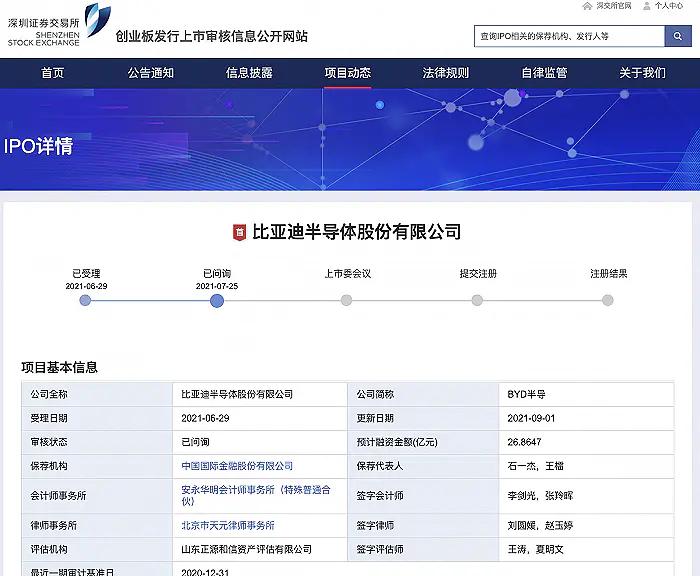
Task: Open 中国国际金融股份有限公司 sponsor link
Action: coord(237,466)
